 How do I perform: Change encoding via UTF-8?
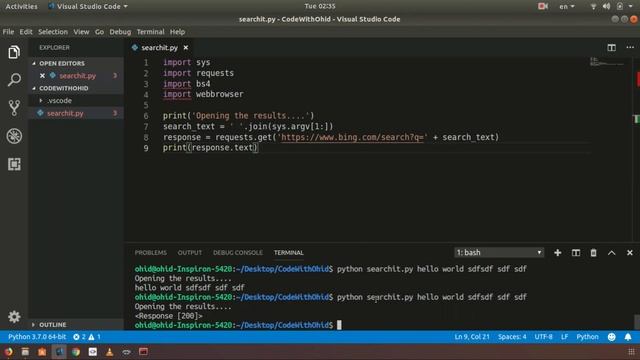(x=543, y=337)
